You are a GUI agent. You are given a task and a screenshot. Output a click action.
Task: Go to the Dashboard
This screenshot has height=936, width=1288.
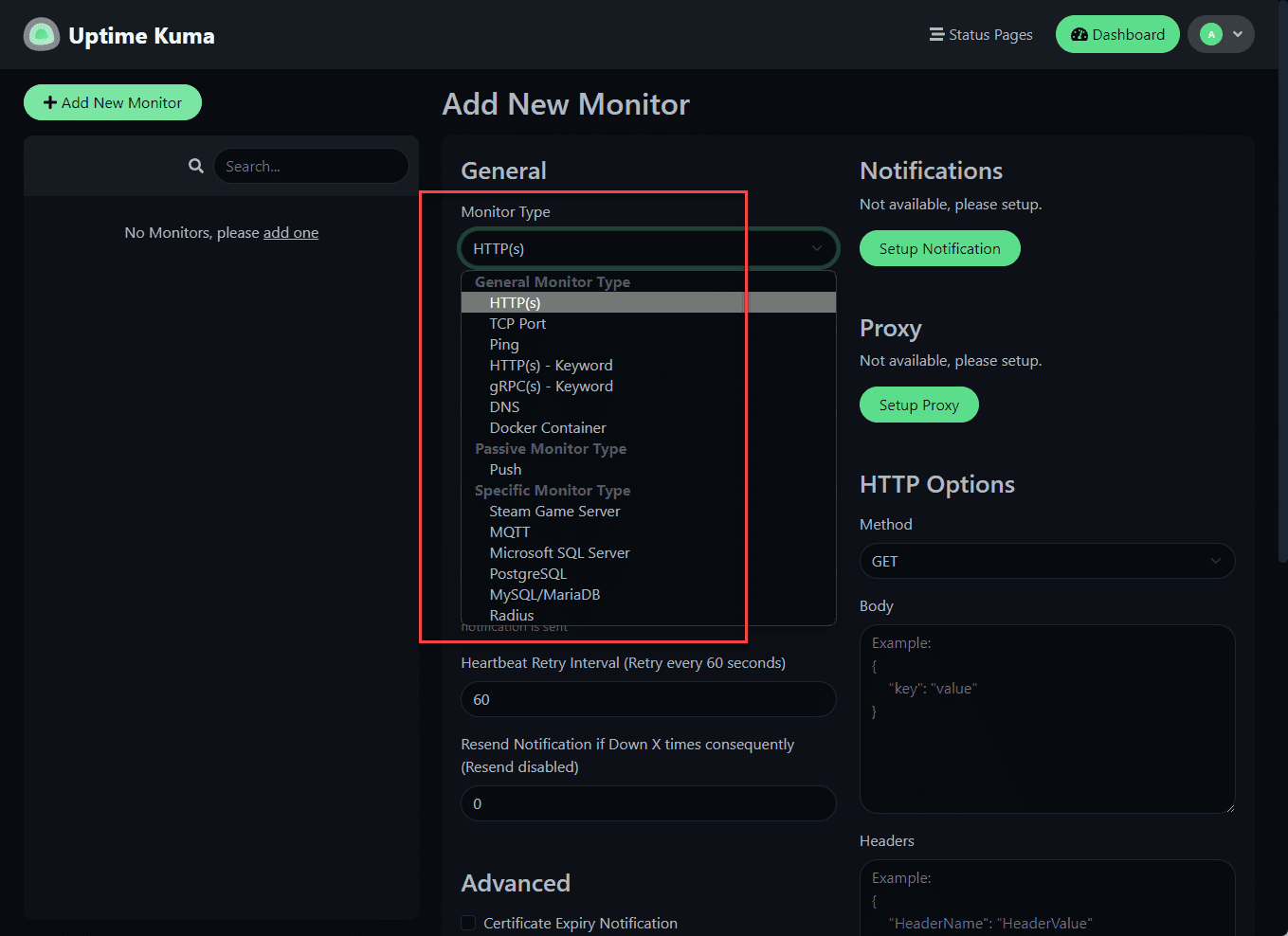(x=1117, y=34)
